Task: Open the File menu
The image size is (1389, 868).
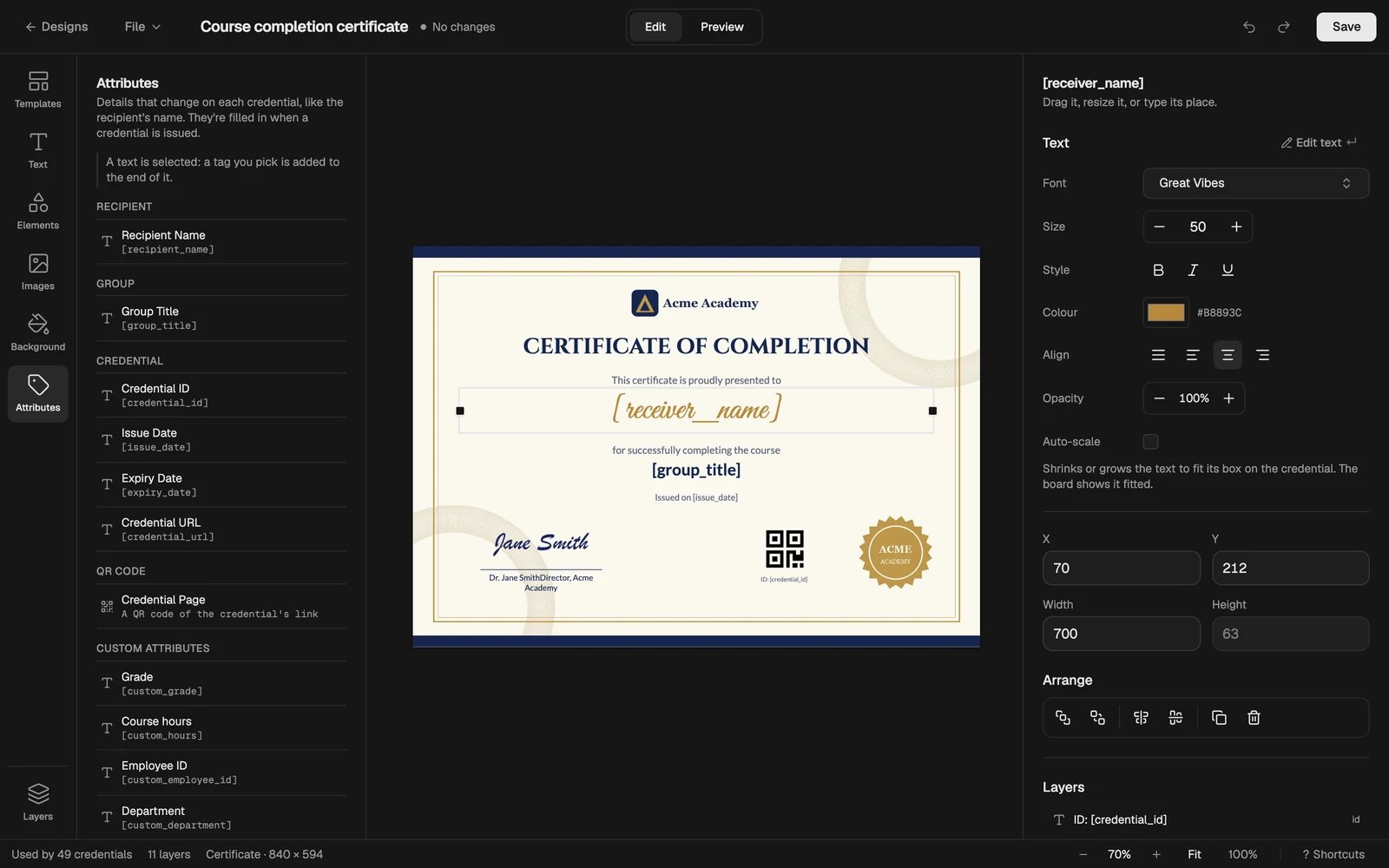Action: (x=142, y=27)
